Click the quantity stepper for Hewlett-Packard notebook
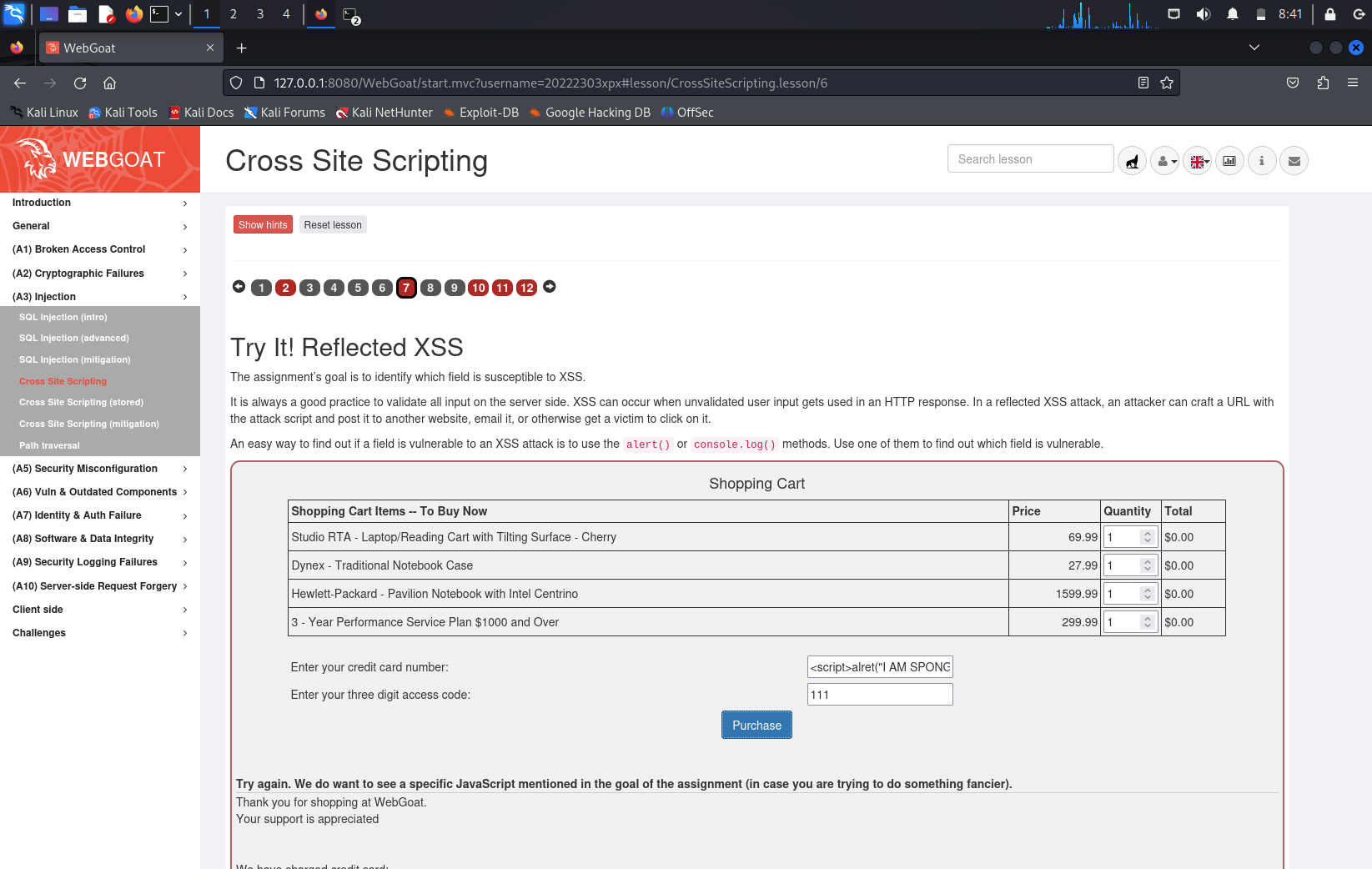 click(x=1148, y=594)
